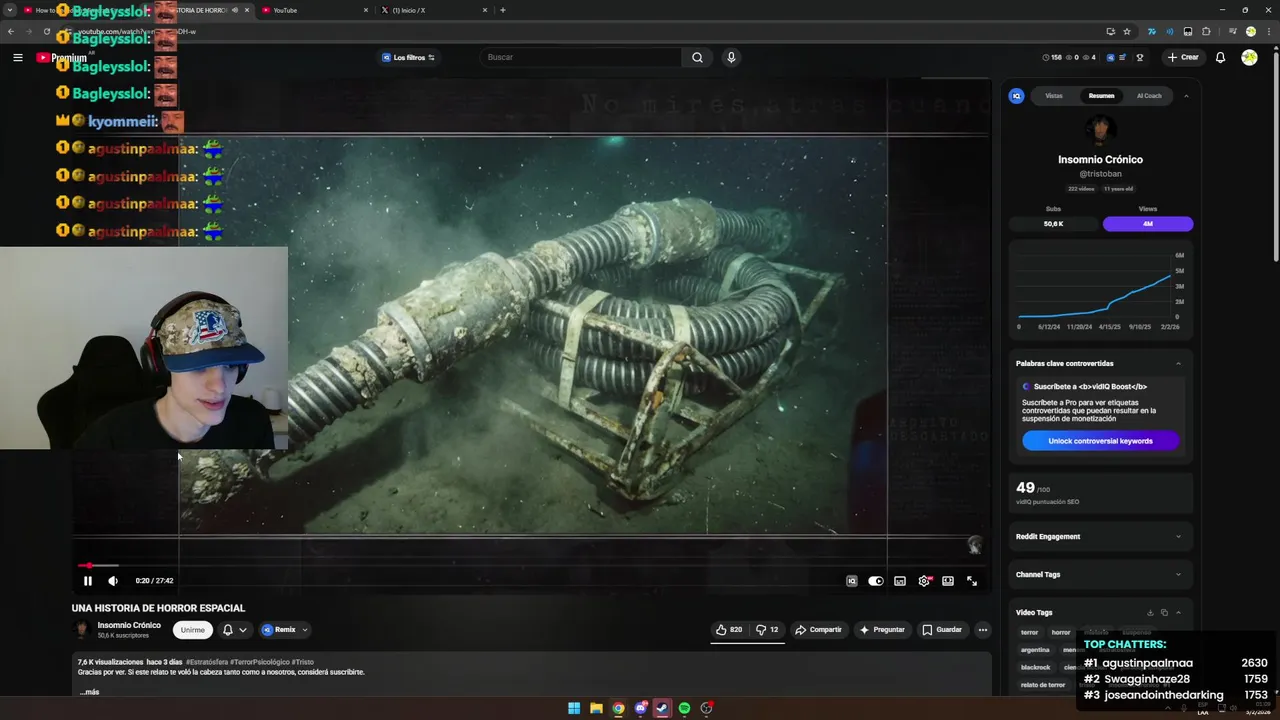Open the YouTube hamburger guide menu
The image size is (1280, 720).
click(x=18, y=57)
